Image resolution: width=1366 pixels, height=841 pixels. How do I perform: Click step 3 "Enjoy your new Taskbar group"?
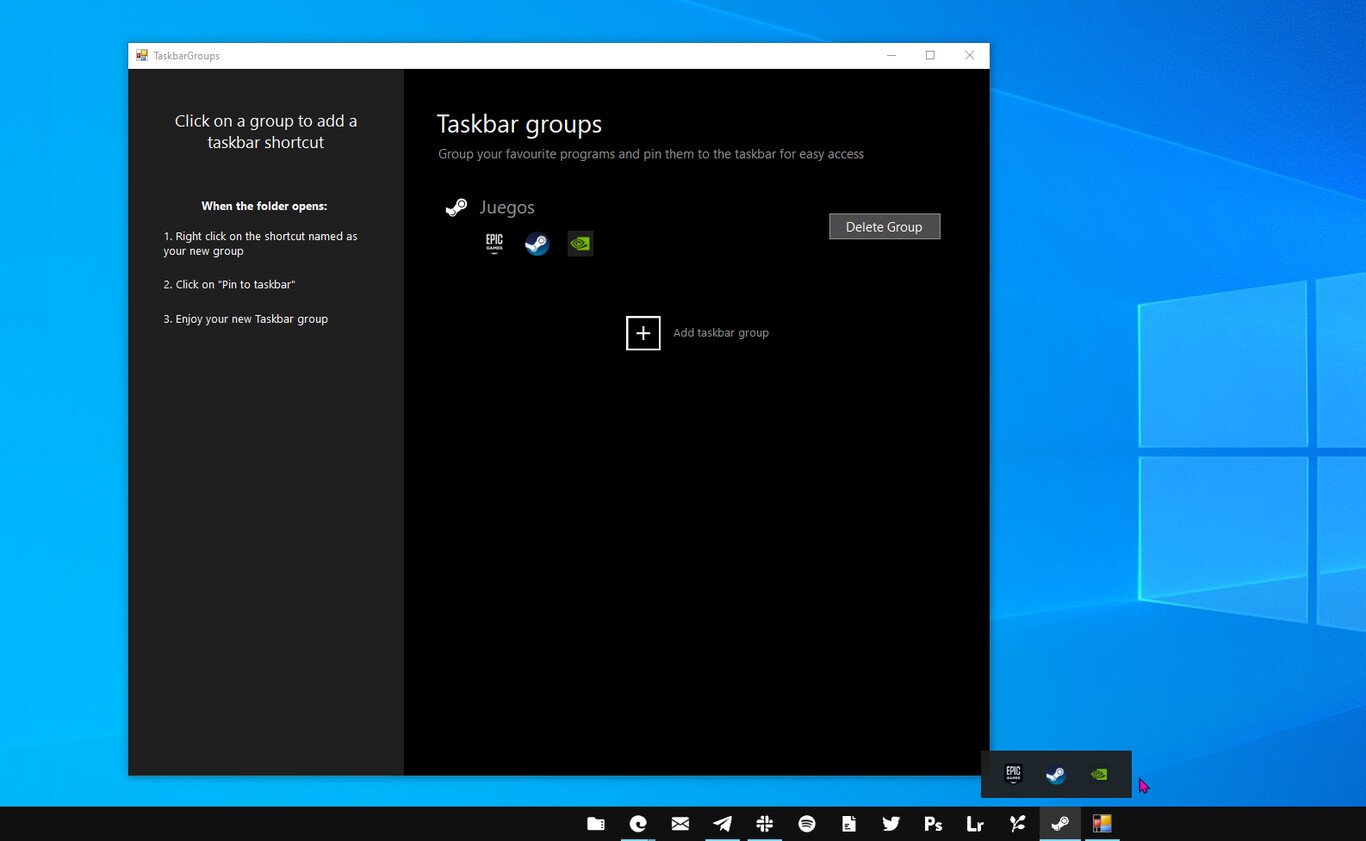(245, 319)
